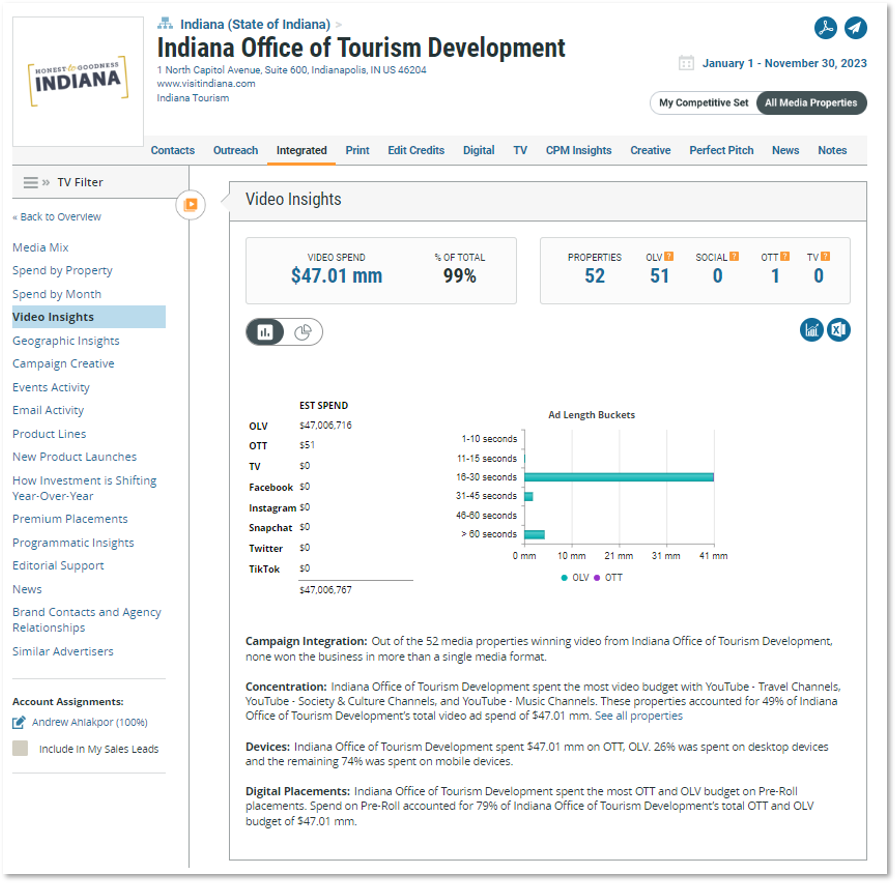This screenshot has height=883, width=896.
Task: Open Events Activity in sidebar
Action: [51, 387]
